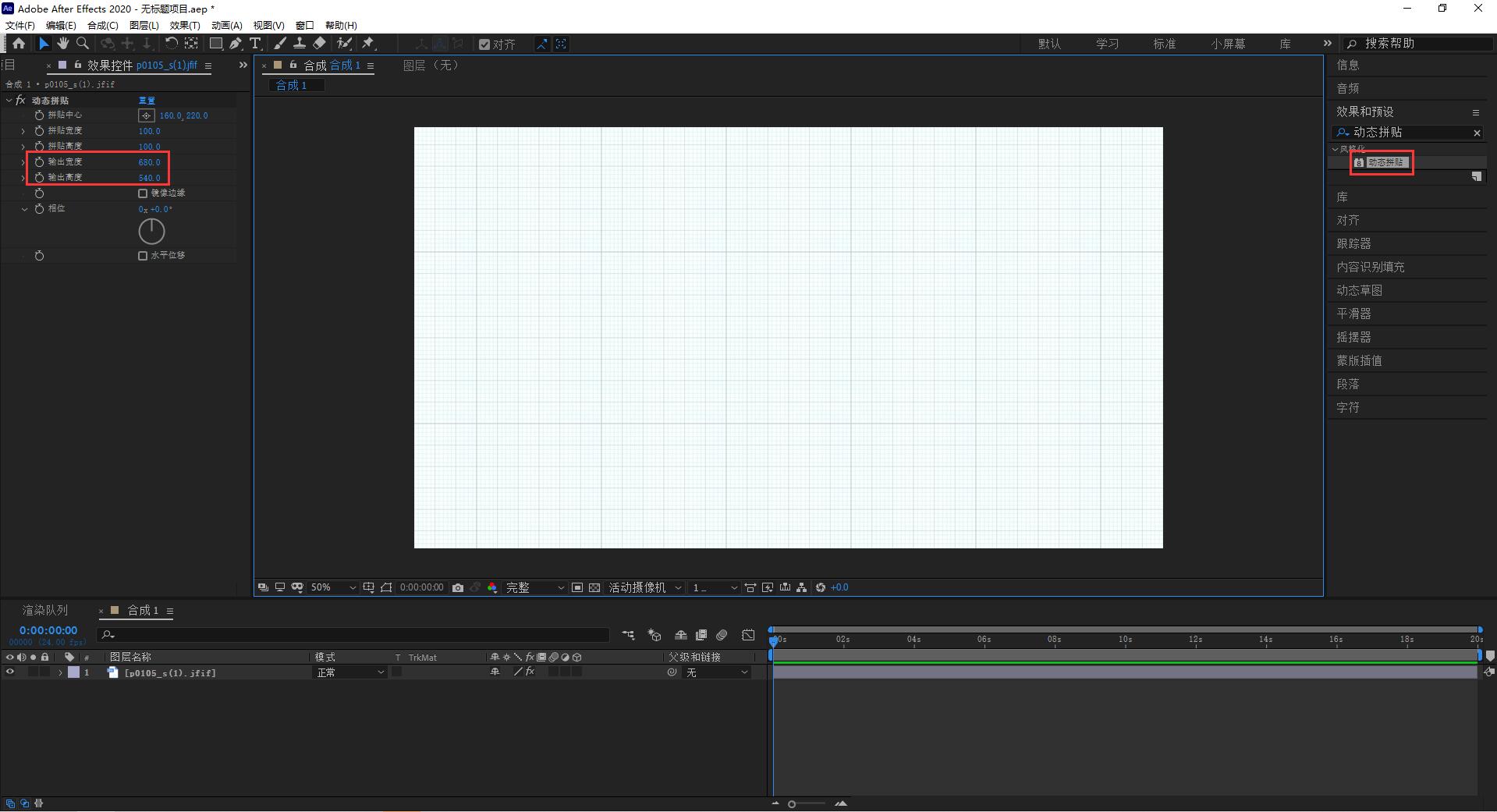This screenshot has width=1497, height=812.
Task: Select the Puppet Pin tool
Action: tap(368, 44)
